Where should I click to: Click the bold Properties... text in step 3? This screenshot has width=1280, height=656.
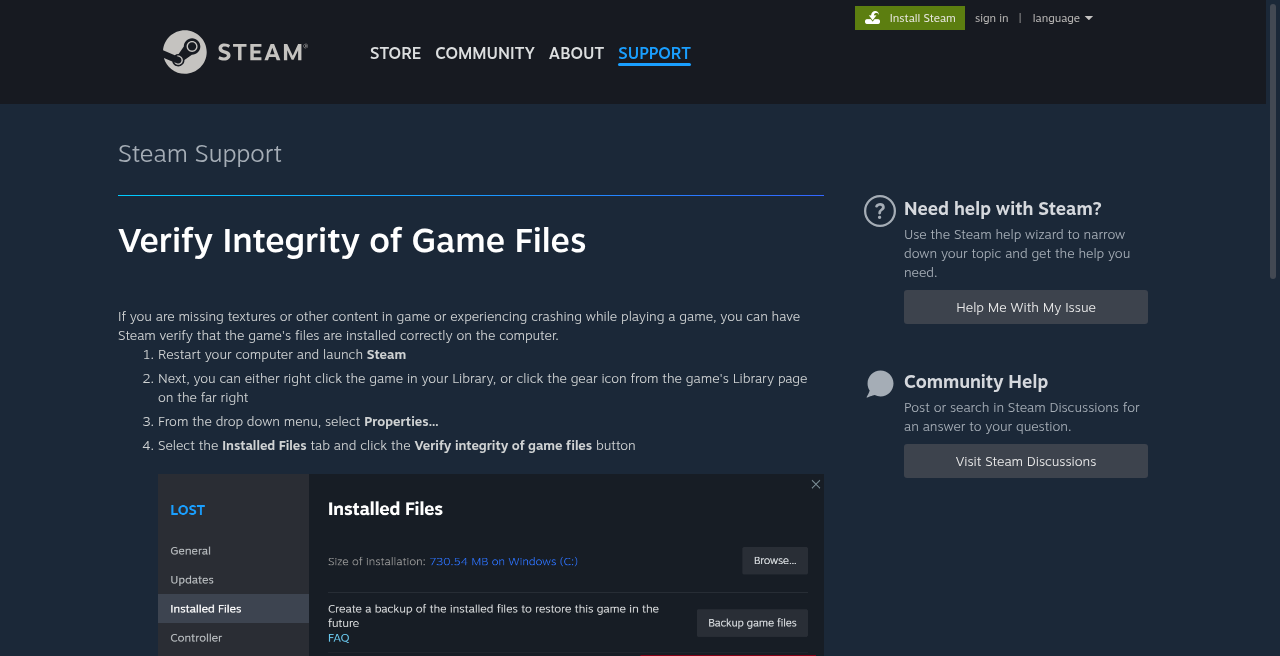401,422
